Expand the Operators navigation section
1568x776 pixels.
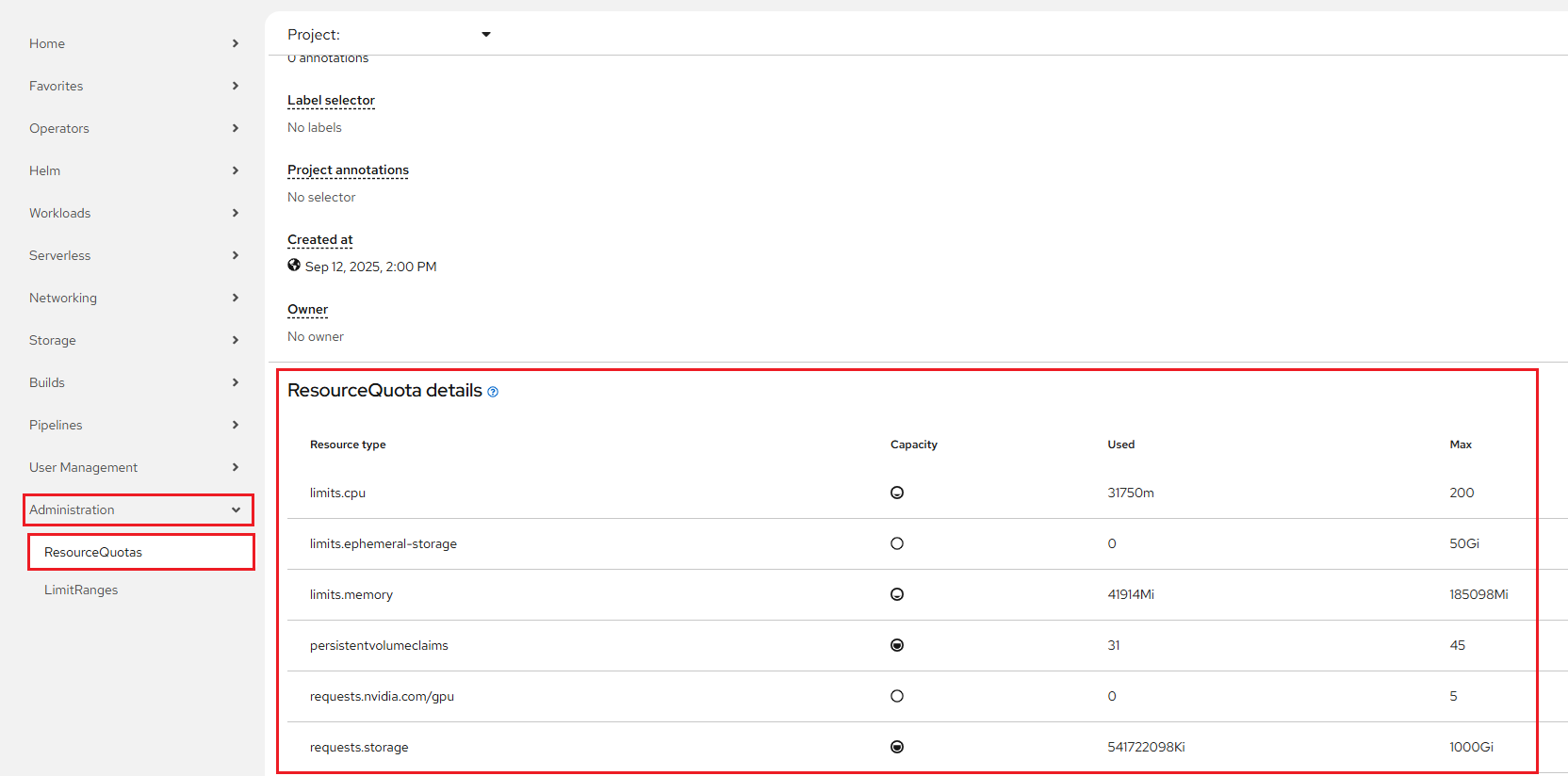point(134,128)
